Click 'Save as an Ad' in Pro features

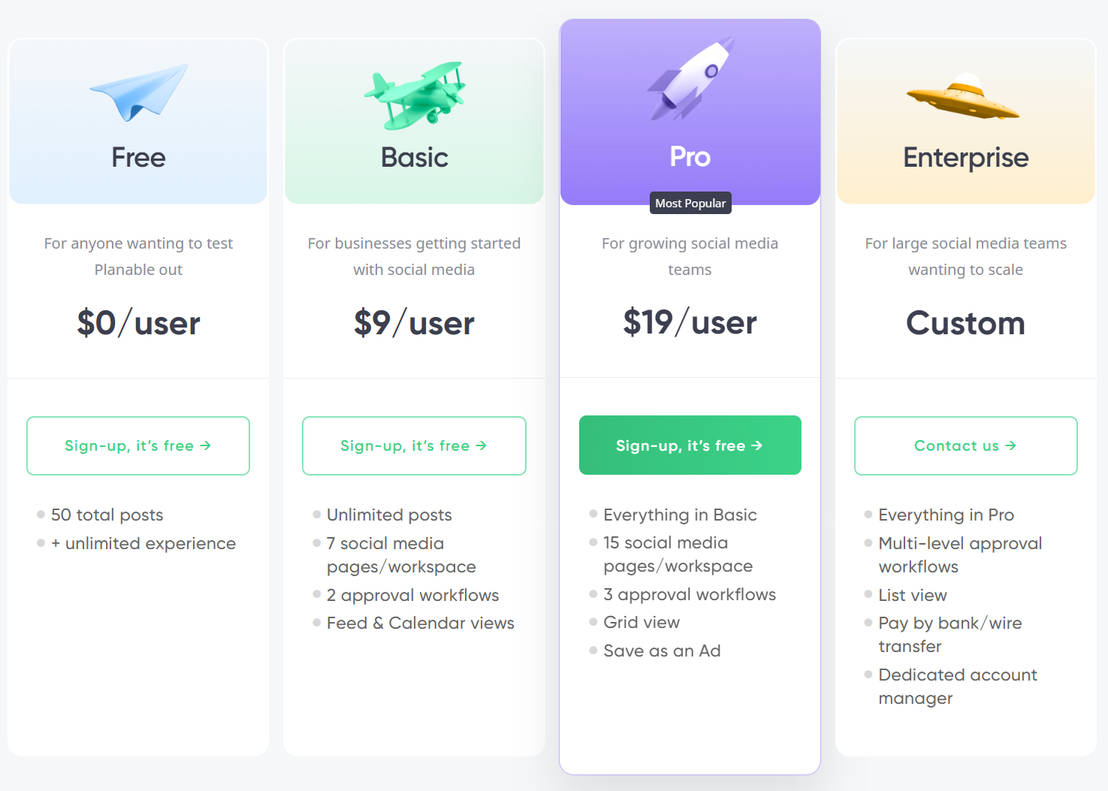pos(662,650)
